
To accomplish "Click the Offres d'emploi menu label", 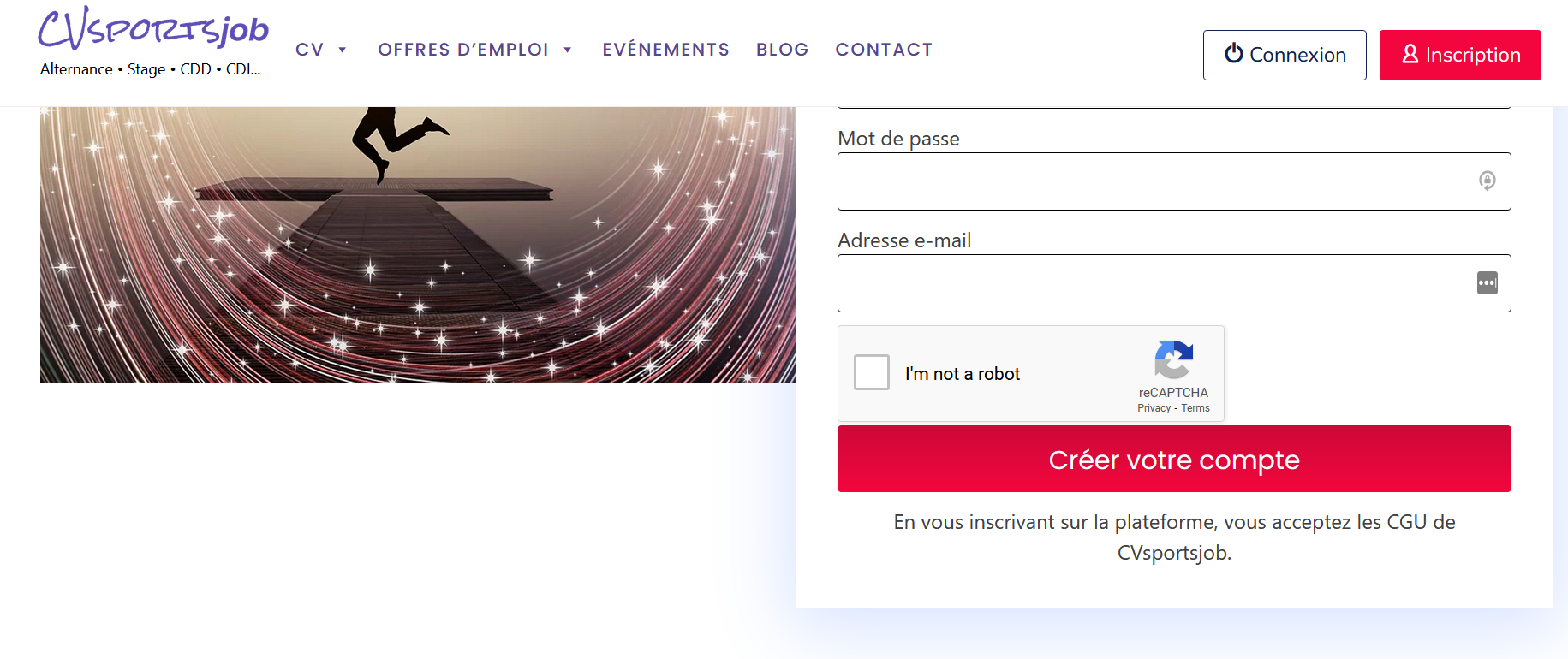I will point(463,50).
